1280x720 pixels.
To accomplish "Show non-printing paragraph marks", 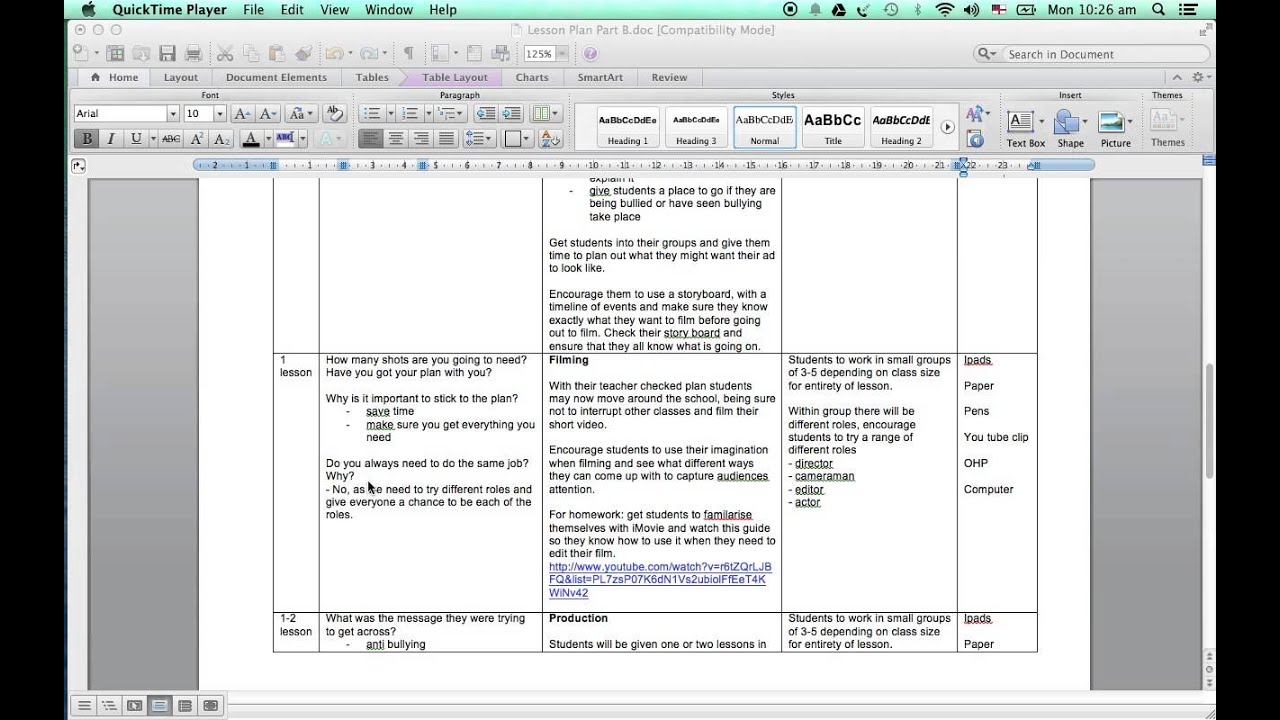I will 408,54.
